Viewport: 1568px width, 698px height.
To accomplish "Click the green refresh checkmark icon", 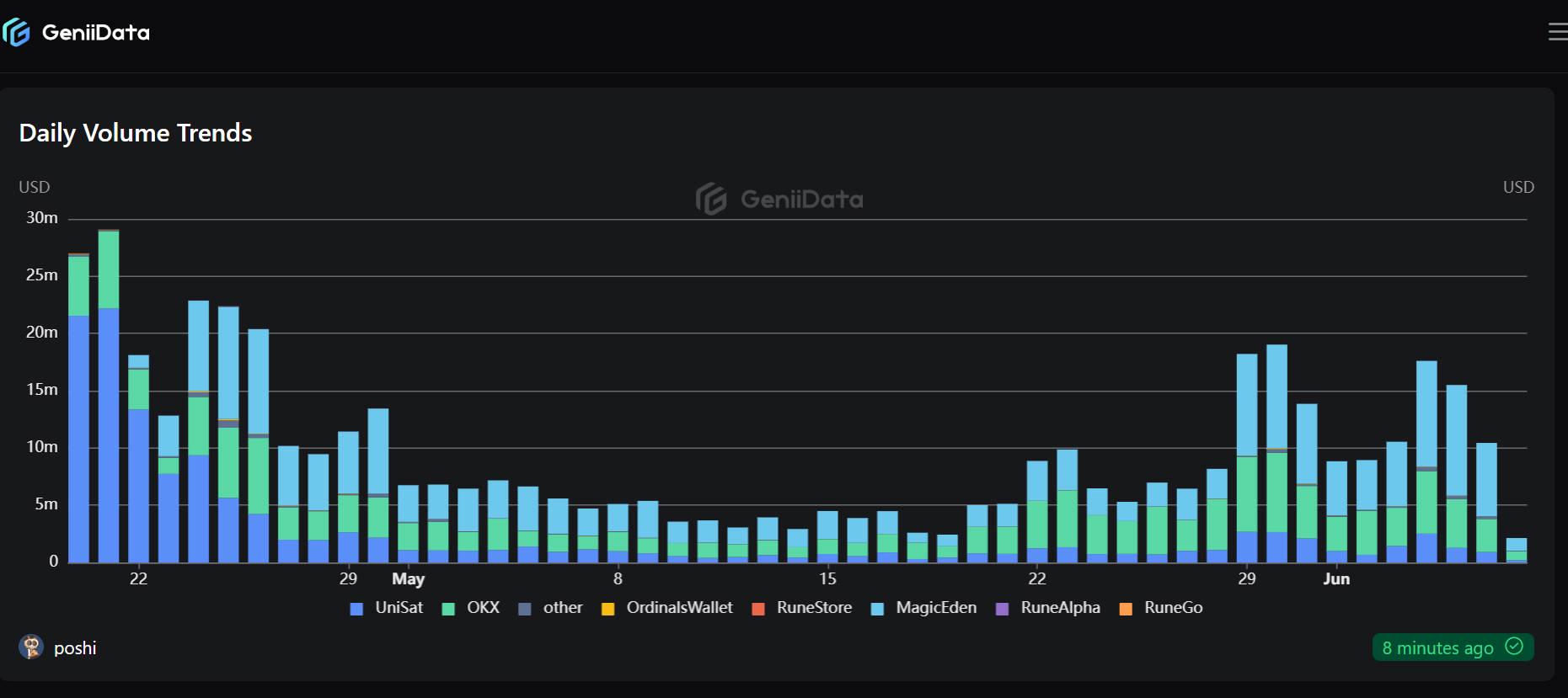I will click(1514, 647).
